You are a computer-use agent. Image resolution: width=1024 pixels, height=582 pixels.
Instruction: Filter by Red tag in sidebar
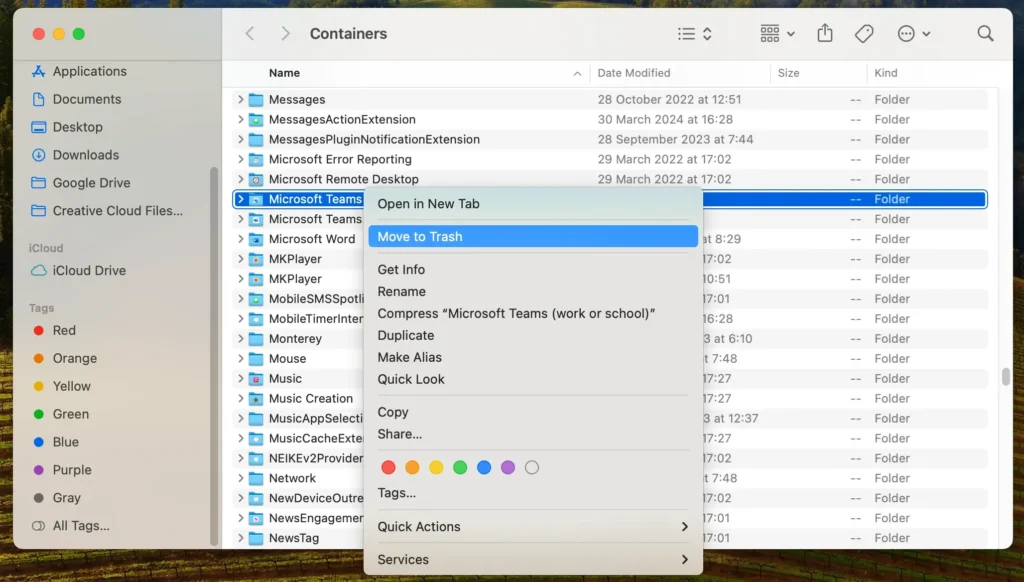tap(54, 331)
